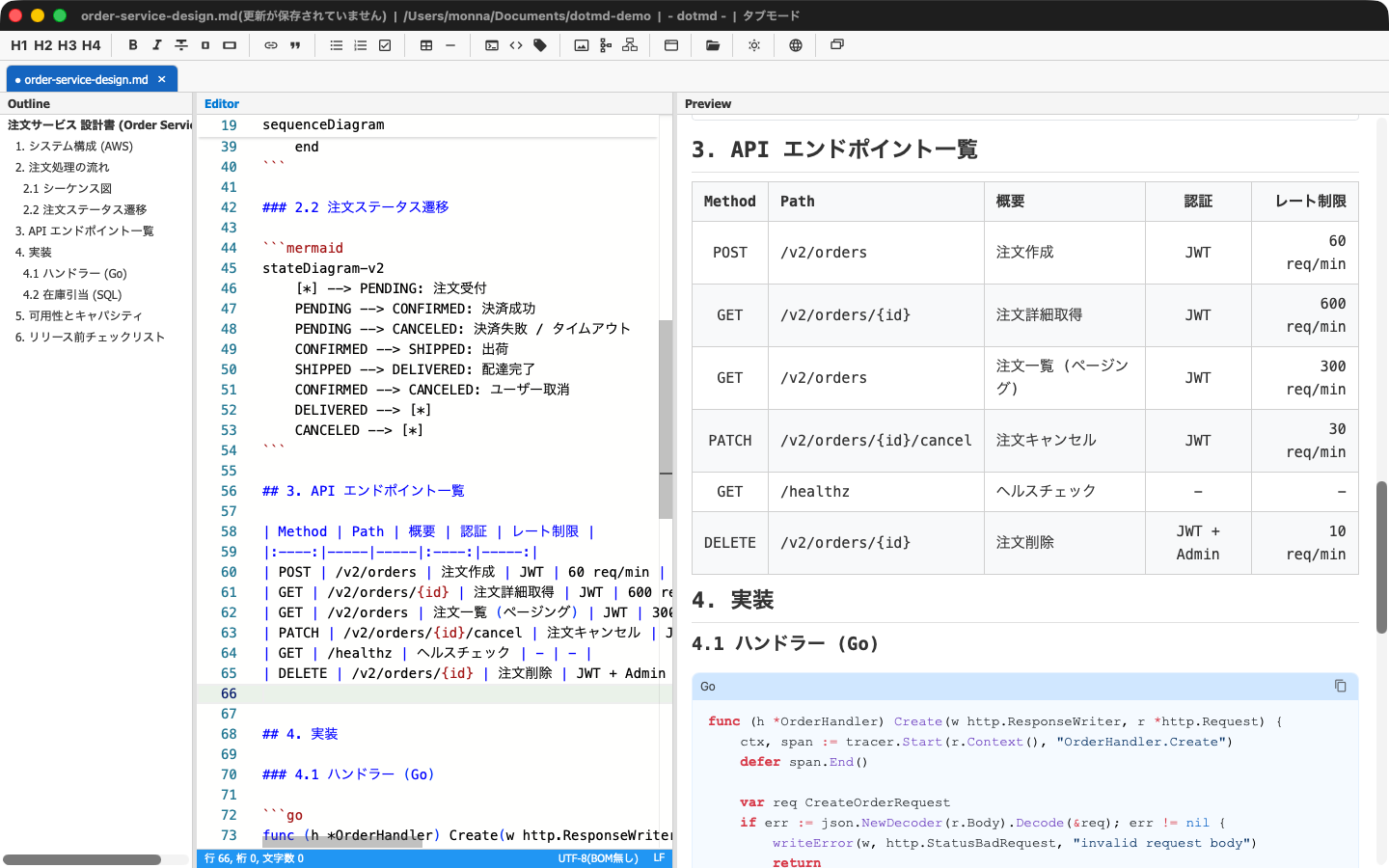
Task: Insert a terminal code block
Action: pyautogui.click(x=492, y=45)
